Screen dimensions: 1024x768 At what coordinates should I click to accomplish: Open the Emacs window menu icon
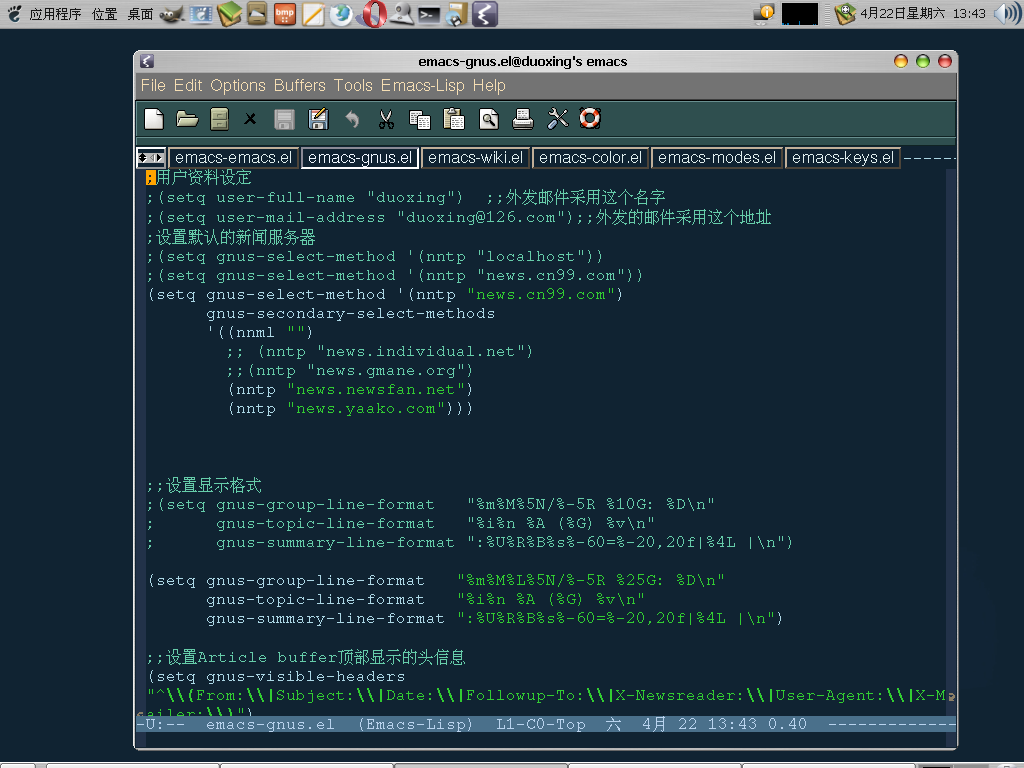point(147,61)
